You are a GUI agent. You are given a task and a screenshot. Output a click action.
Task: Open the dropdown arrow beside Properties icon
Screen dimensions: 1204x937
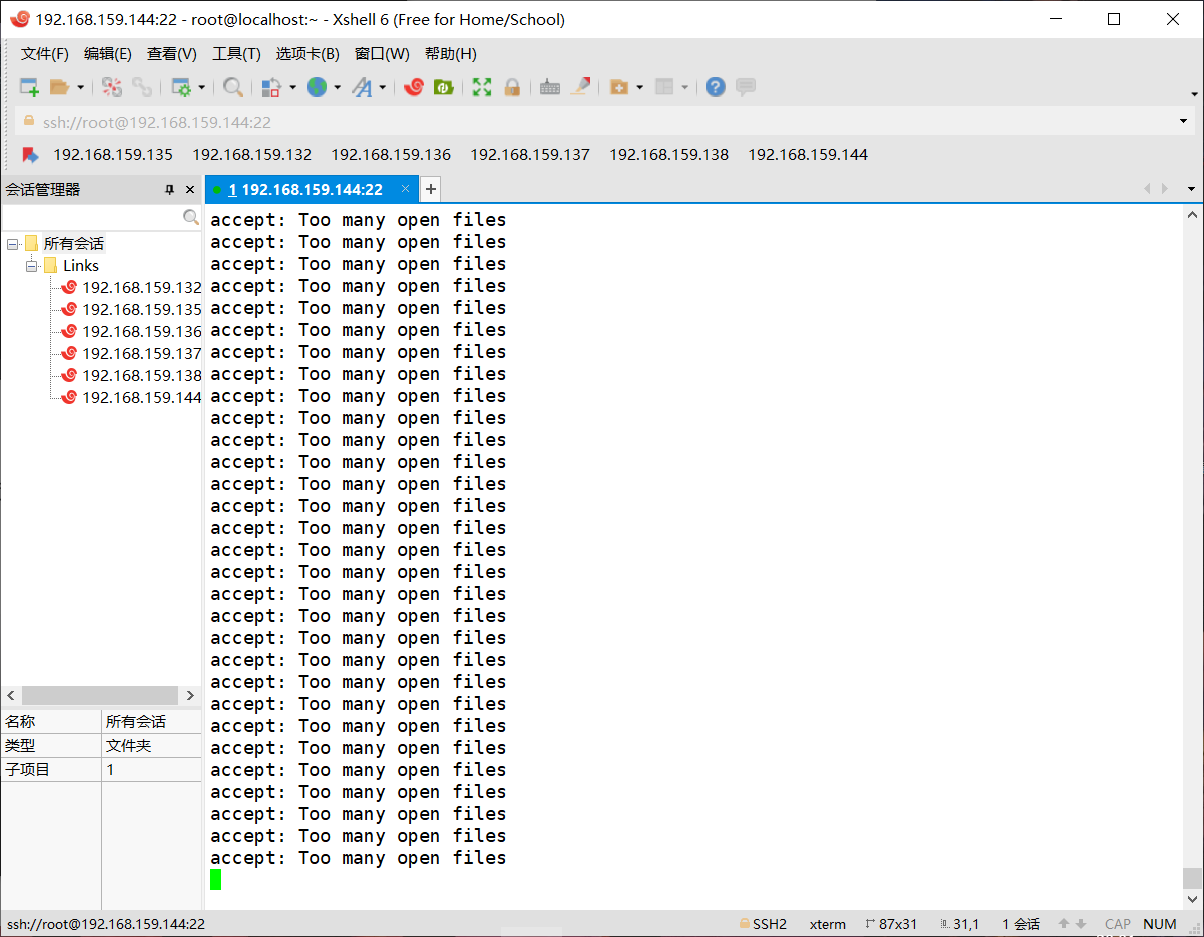click(201, 87)
